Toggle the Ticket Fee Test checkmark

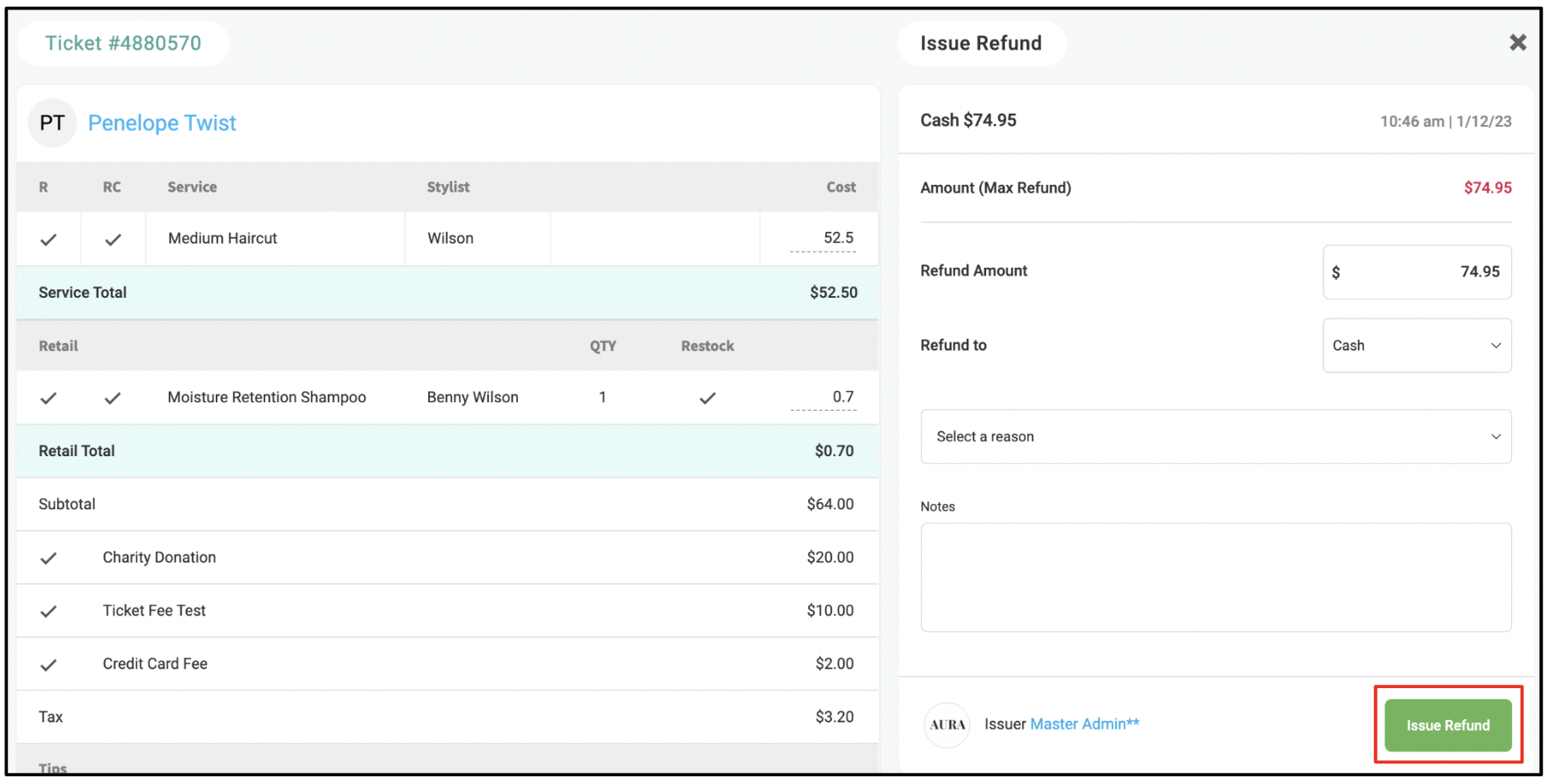click(49, 611)
